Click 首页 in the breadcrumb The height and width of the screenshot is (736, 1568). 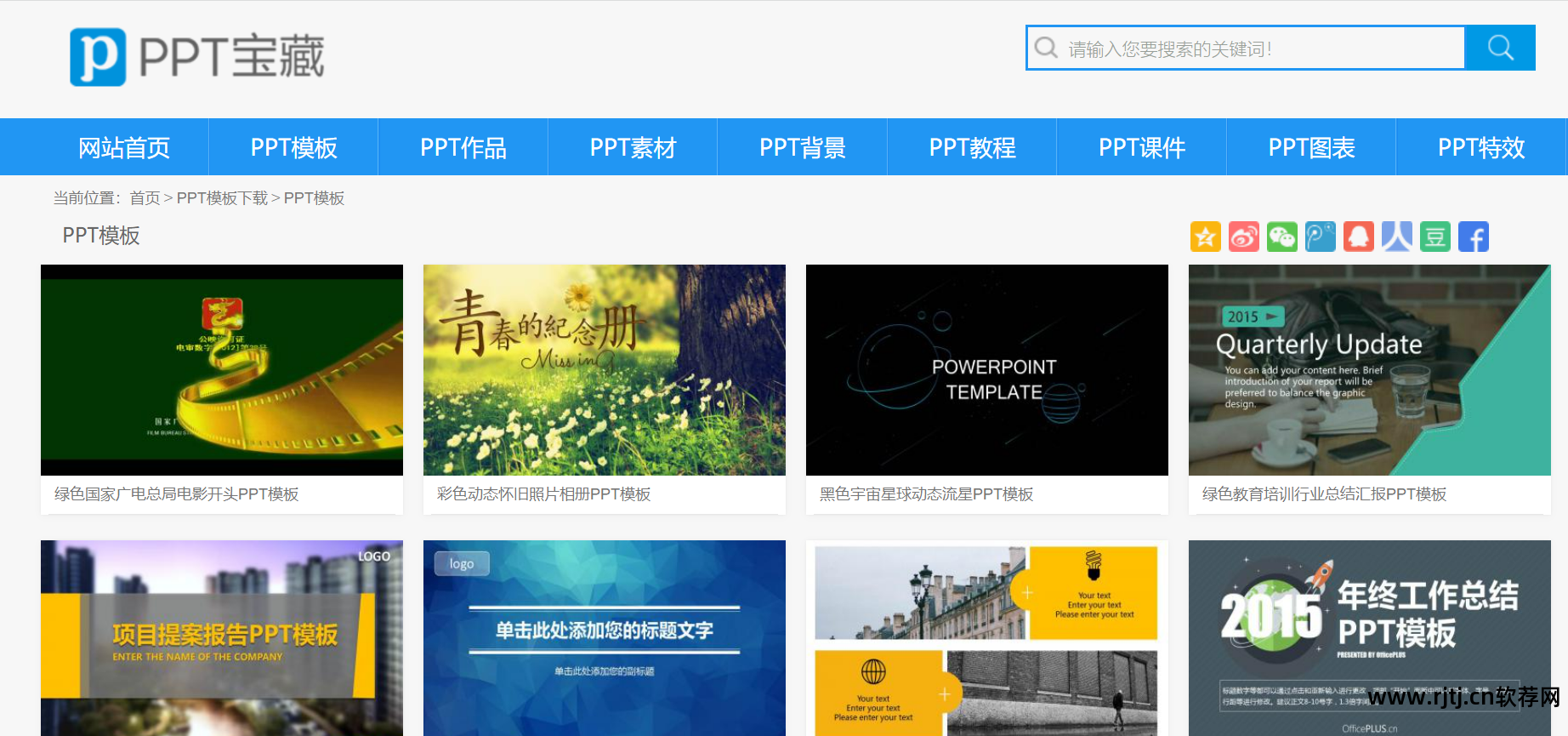point(145,198)
